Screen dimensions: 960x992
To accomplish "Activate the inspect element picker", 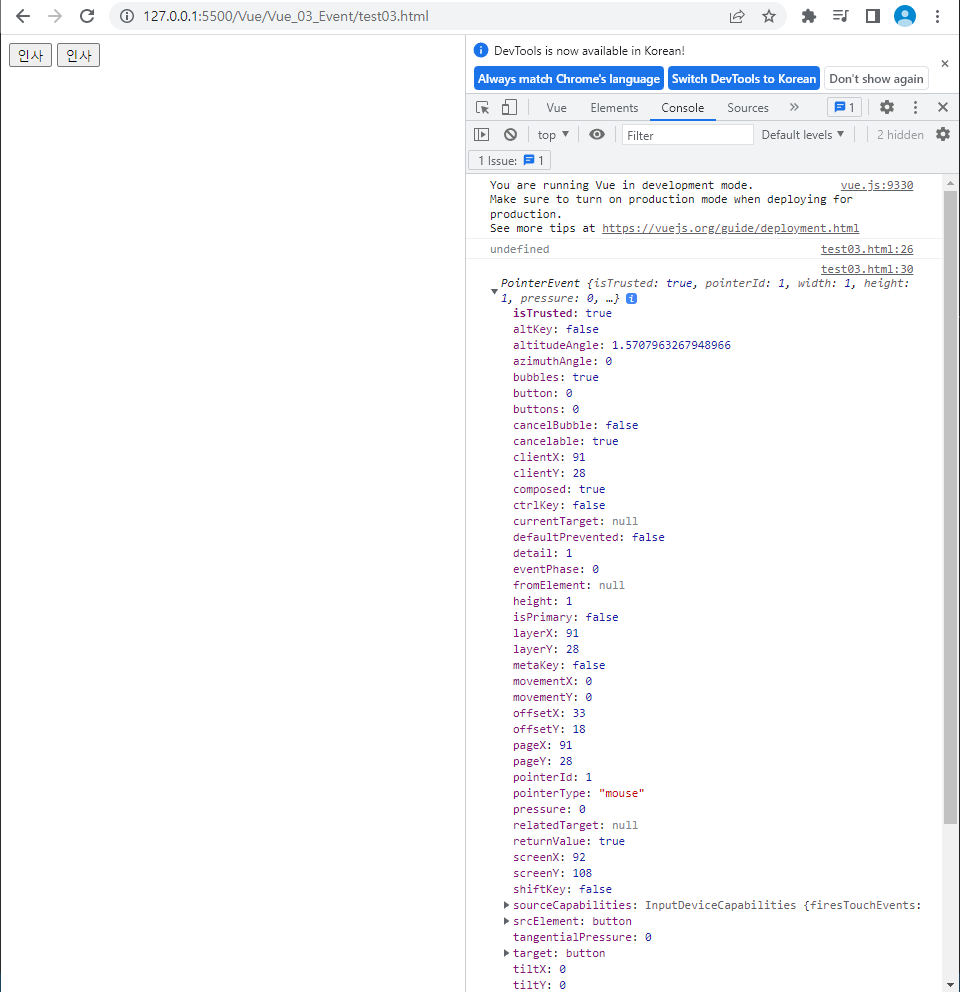I will coord(482,108).
